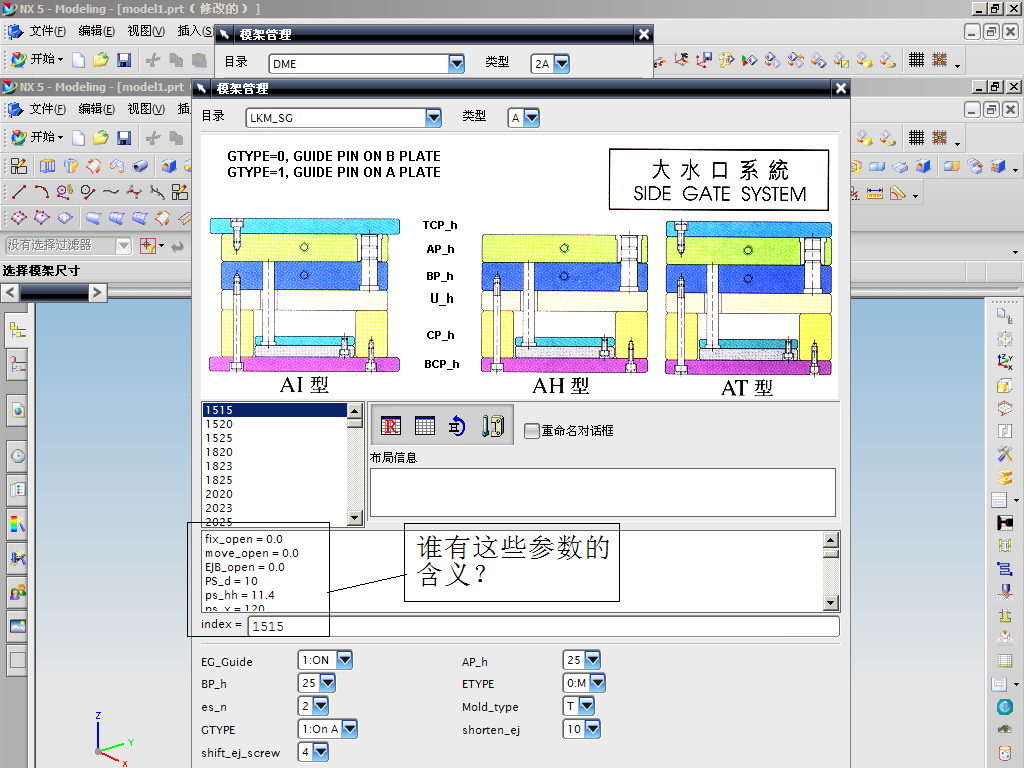Open 文件(F) menu in upper NX window
Image resolution: width=1024 pixels, height=768 pixels.
point(47,31)
